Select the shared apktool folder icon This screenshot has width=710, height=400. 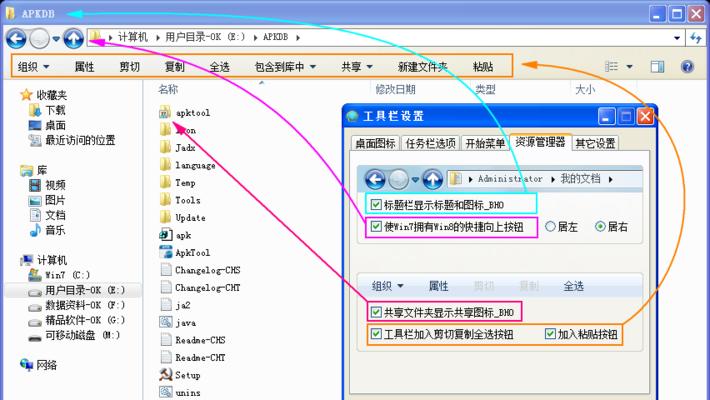click(x=165, y=112)
